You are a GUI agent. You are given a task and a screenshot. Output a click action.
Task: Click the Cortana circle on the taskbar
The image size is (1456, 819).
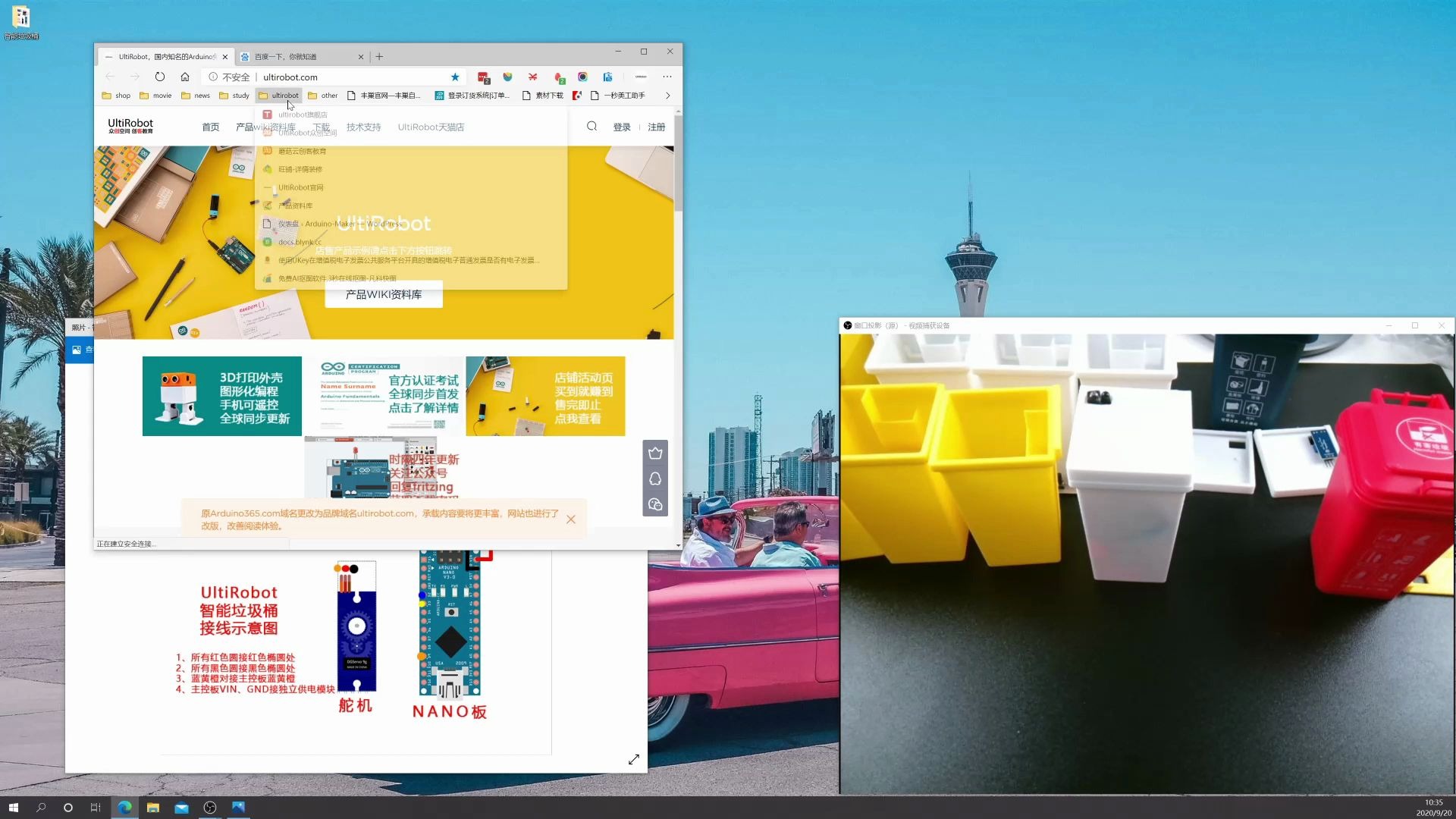[x=68, y=808]
